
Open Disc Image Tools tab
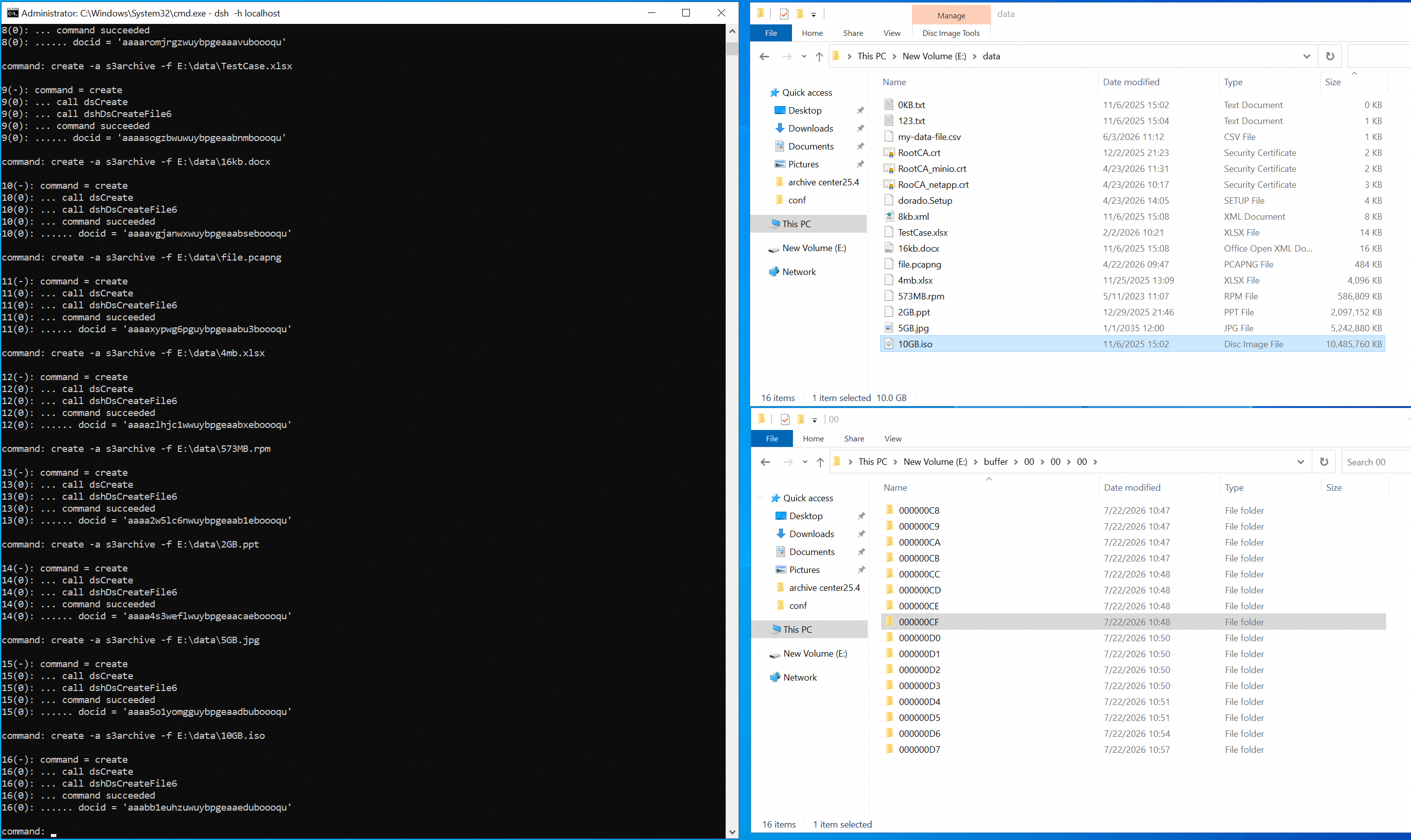point(951,33)
